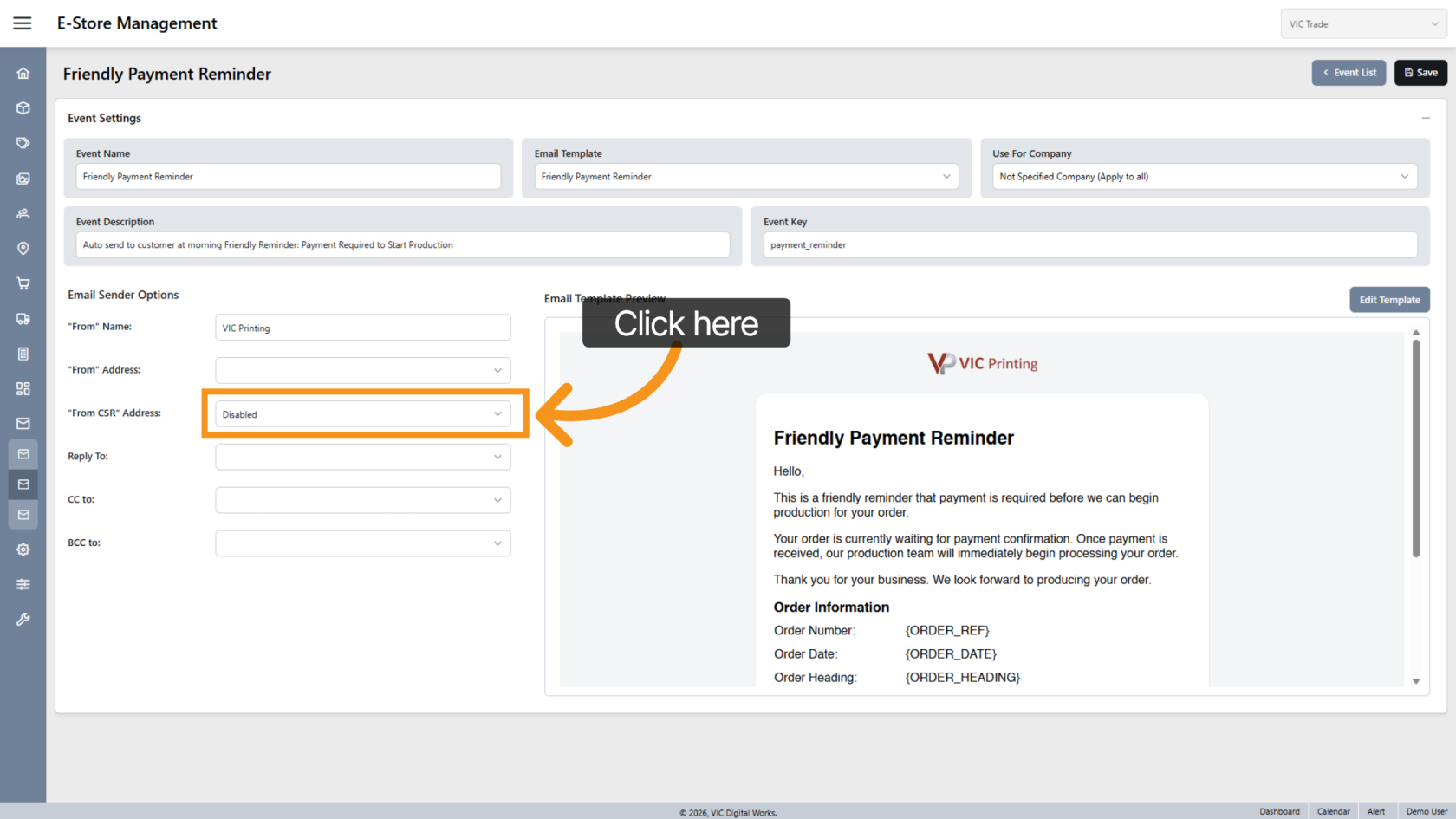
Task: Open the From CSR Address dropdown
Action: 362,414
